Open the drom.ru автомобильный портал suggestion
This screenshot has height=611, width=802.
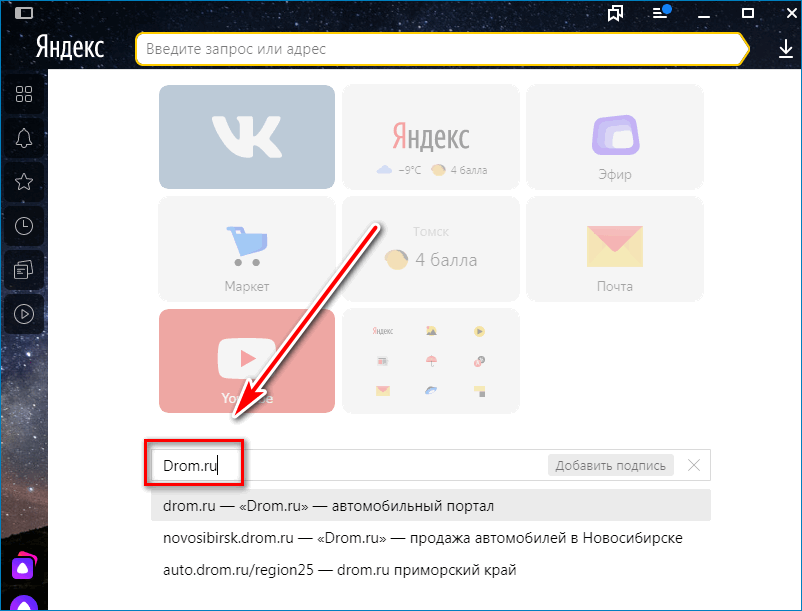pyautogui.click(x=328, y=507)
